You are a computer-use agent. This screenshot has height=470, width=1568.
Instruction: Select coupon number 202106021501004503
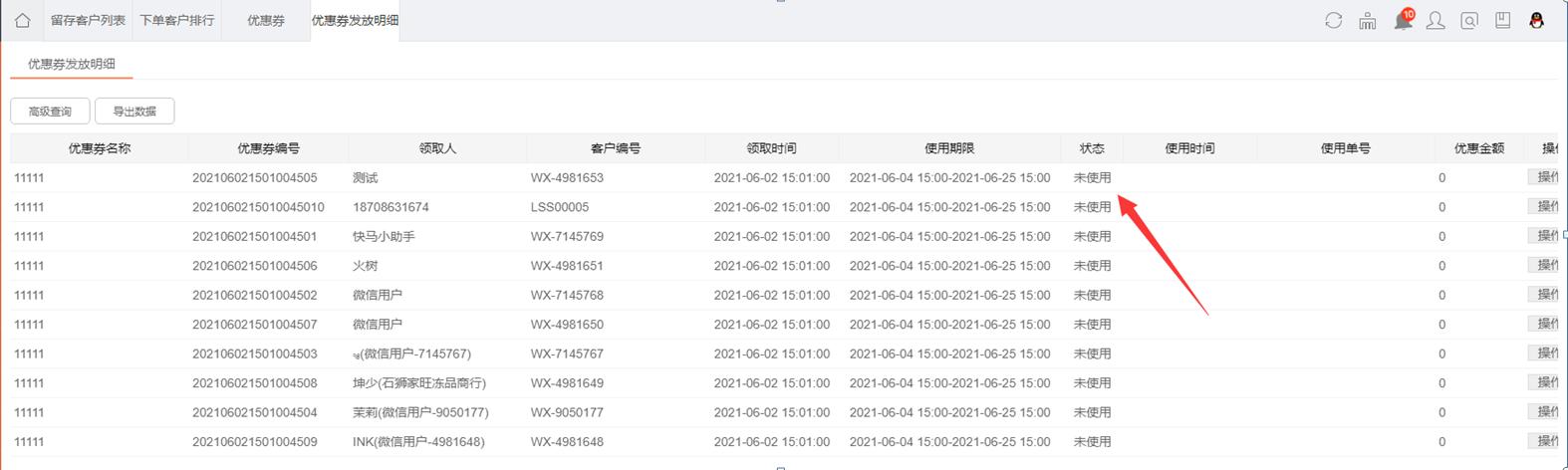coord(255,354)
